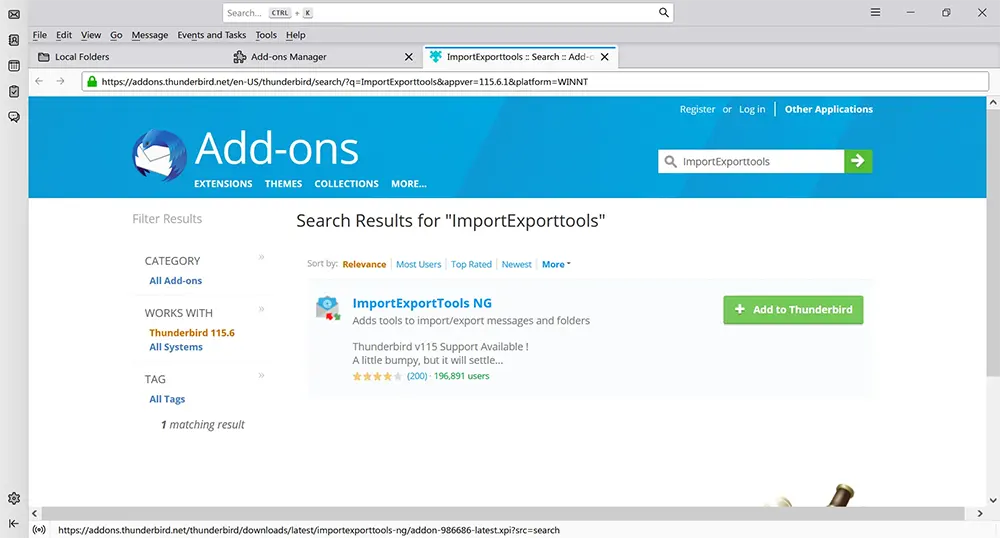Go to EXTENSIONS section
The width and height of the screenshot is (1000, 538).
[x=223, y=184]
